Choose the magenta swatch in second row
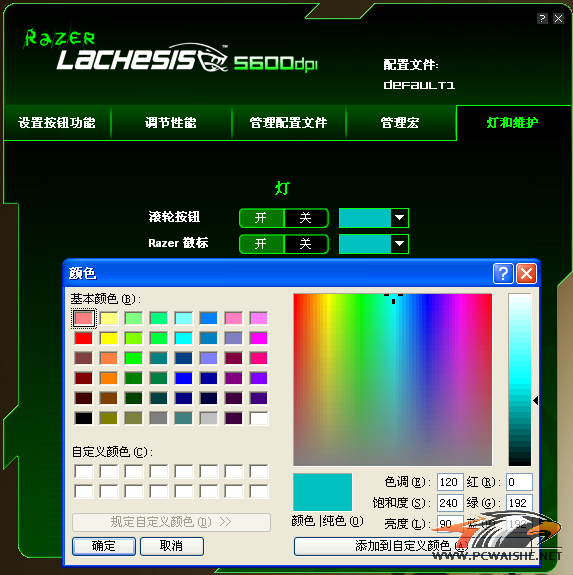 pyautogui.click(x=258, y=338)
